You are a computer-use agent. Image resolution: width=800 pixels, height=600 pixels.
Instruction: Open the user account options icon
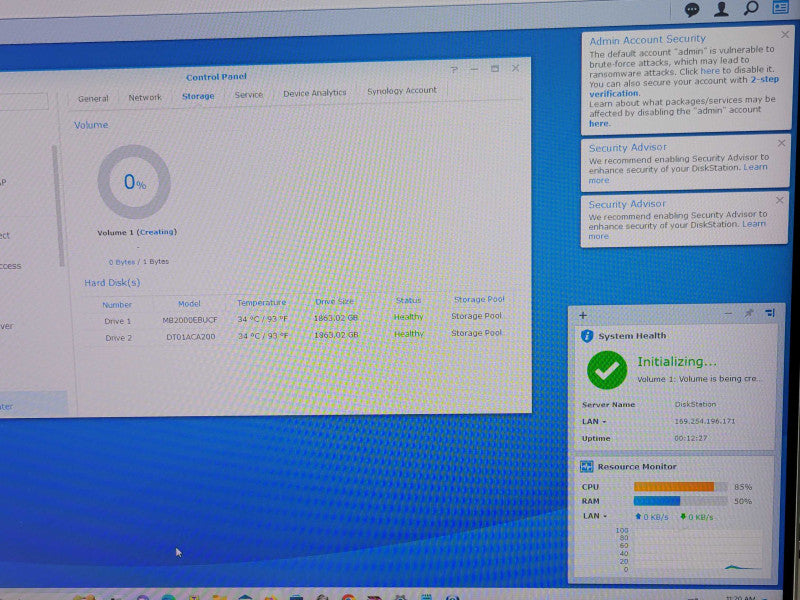(x=721, y=9)
